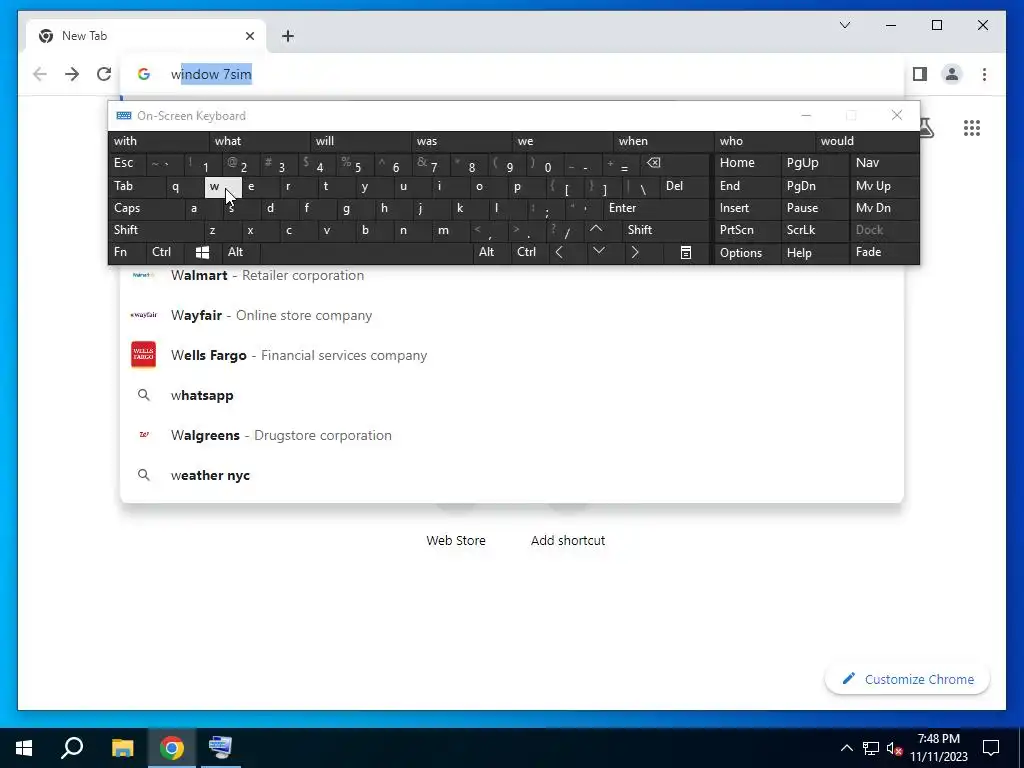
Task: Toggle the left Ctrl key
Action: click(165, 252)
